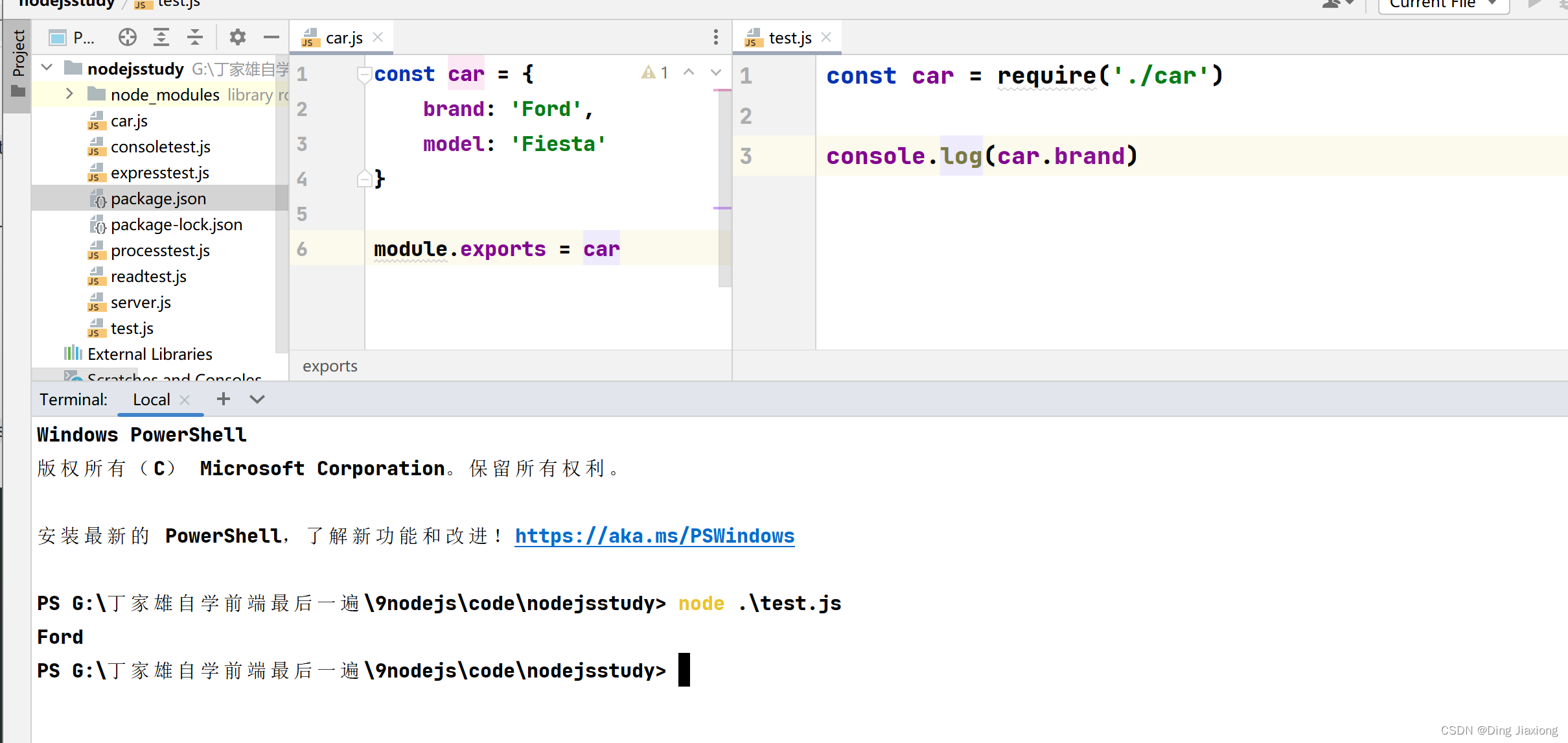This screenshot has width=1568, height=743.
Task: Click the warning indicator in car.js editor
Action: click(x=654, y=73)
